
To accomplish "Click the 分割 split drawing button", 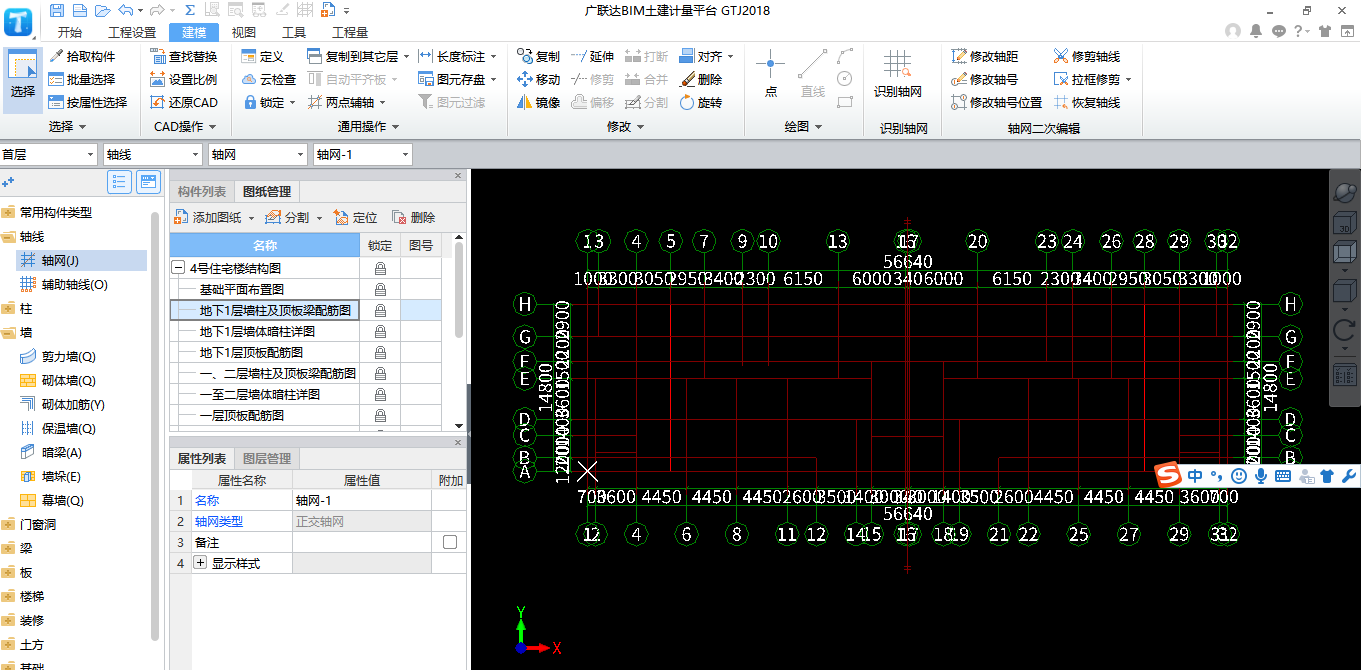I will tap(287, 217).
